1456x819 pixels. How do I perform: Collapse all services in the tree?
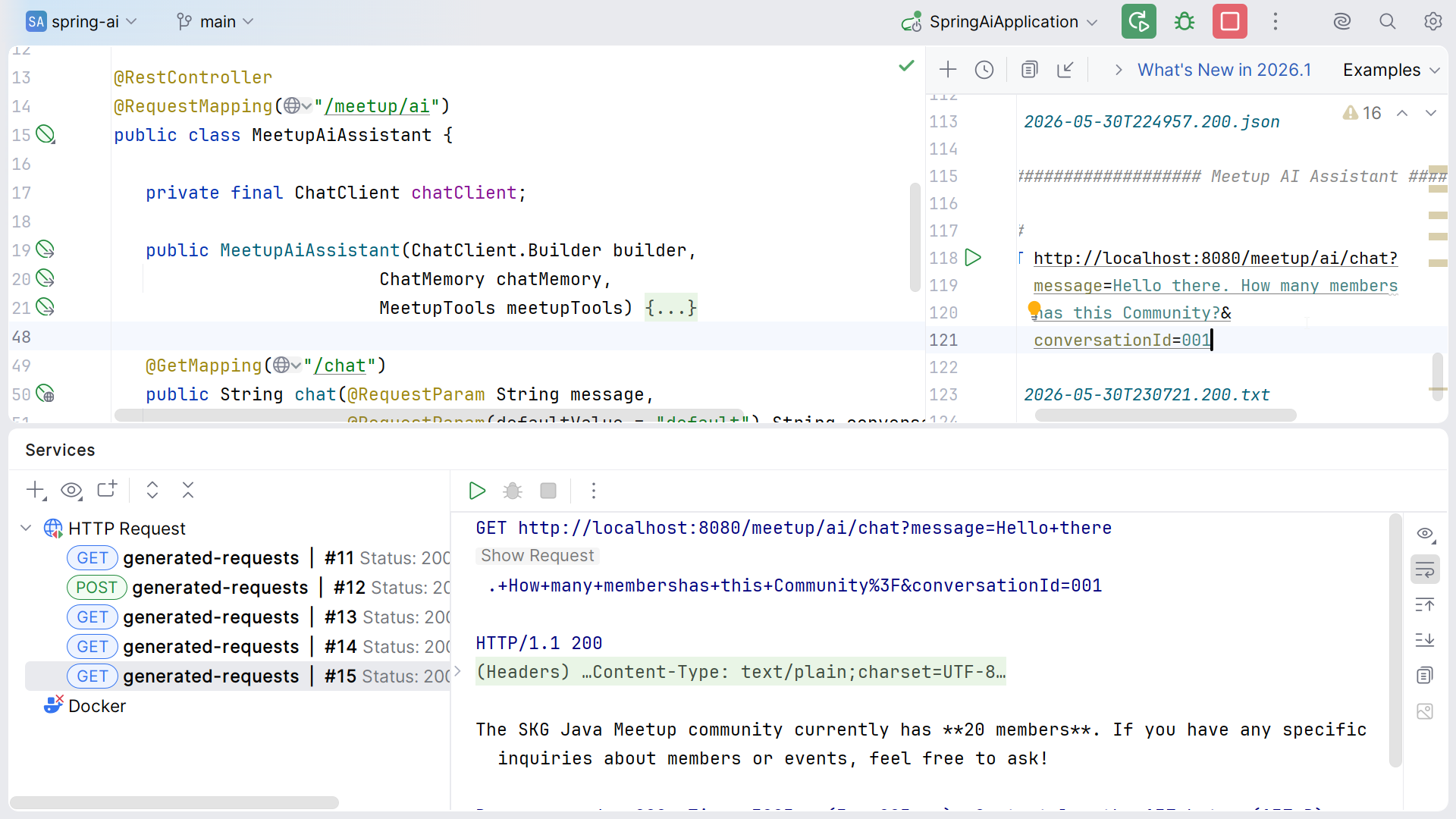(x=188, y=491)
